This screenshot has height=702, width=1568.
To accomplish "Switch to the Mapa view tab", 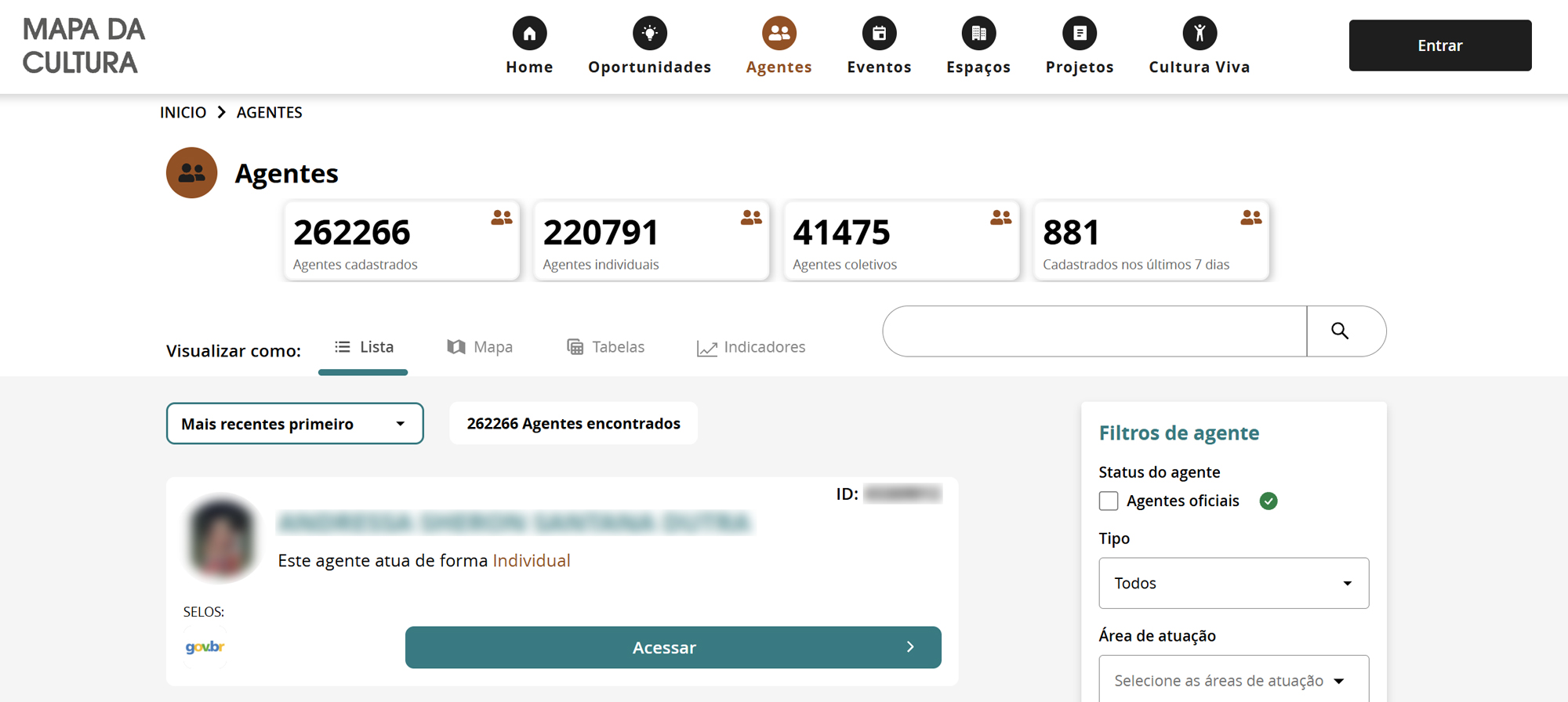I will pyautogui.click(x=480, y=347).
